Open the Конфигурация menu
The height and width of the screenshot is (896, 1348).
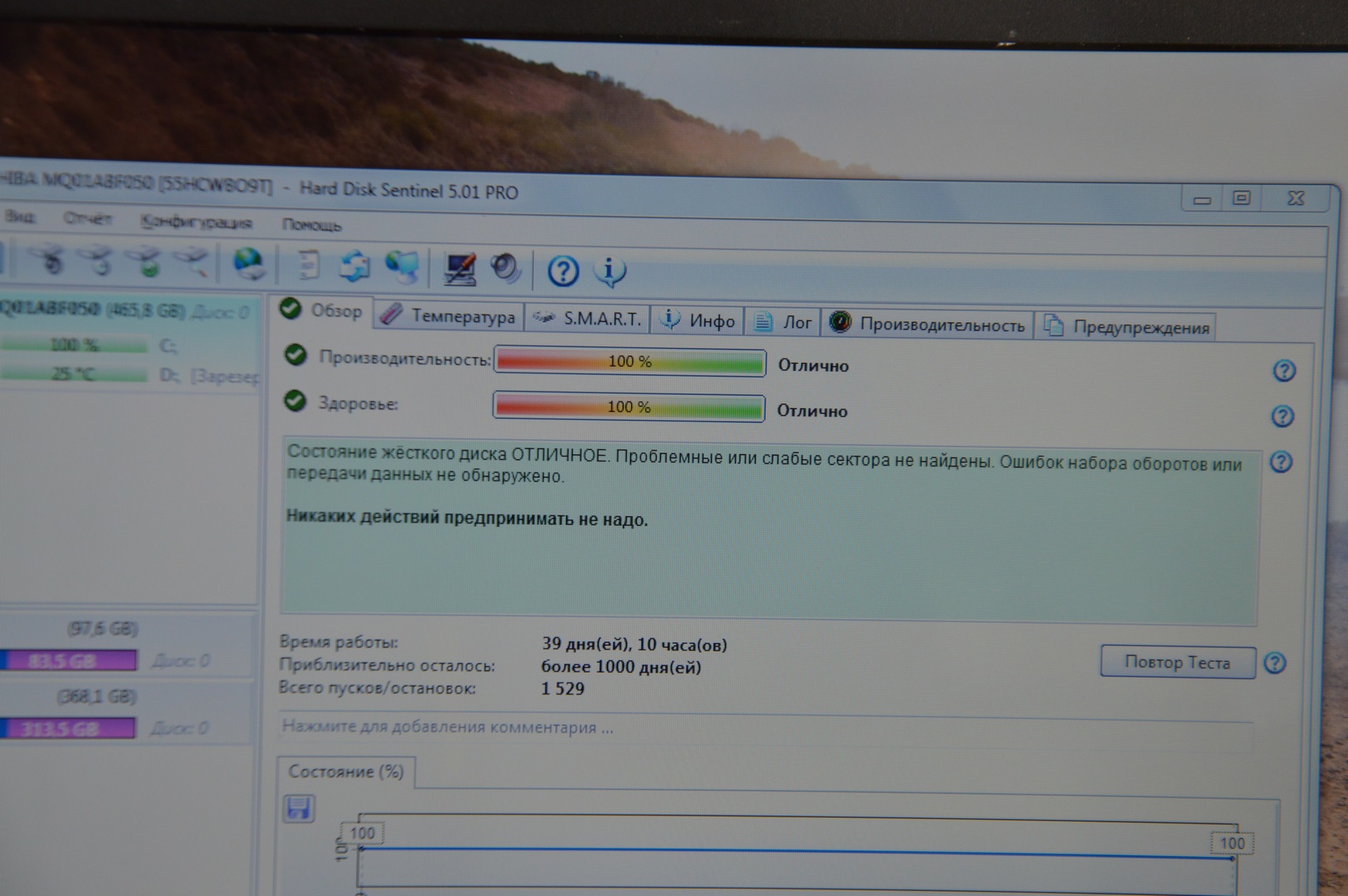(x=196, y=222)
